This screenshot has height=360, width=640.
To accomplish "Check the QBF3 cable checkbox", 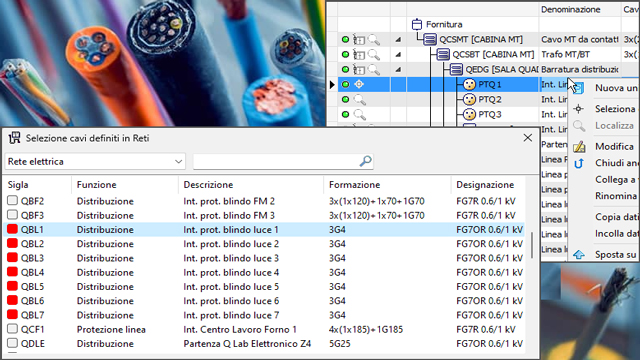I will (12, 215).
